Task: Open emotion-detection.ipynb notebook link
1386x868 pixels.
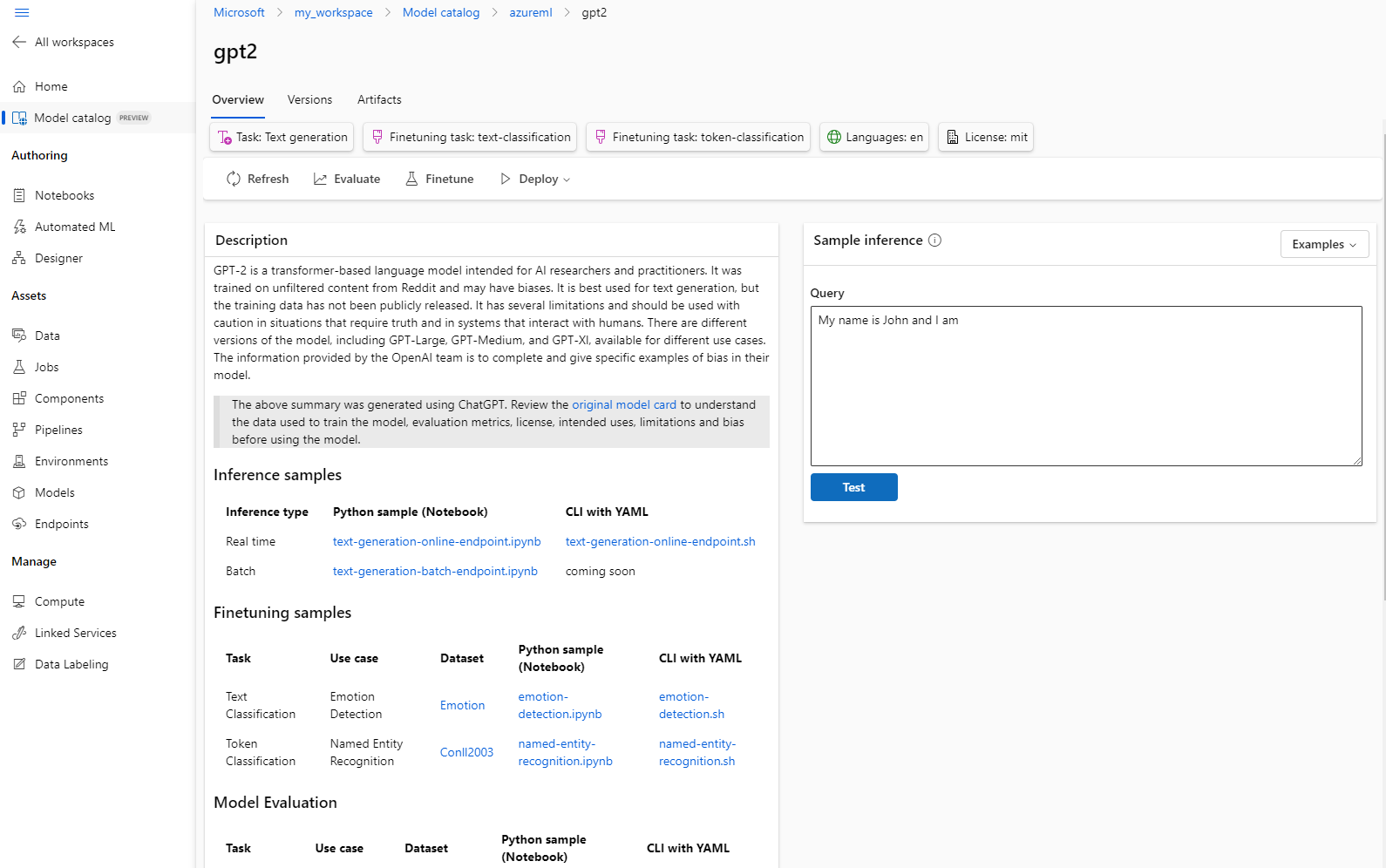Action: point(560,705)
